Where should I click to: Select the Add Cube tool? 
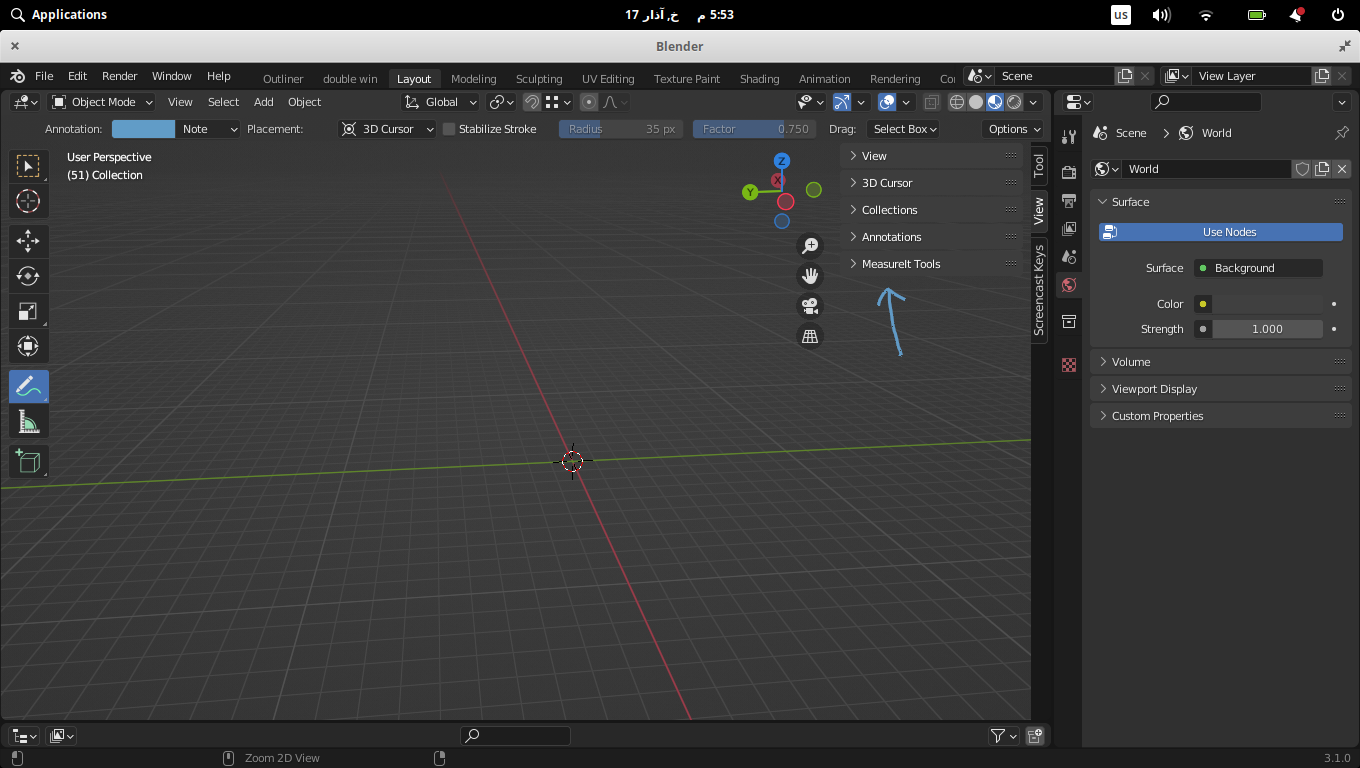(28, 461)
